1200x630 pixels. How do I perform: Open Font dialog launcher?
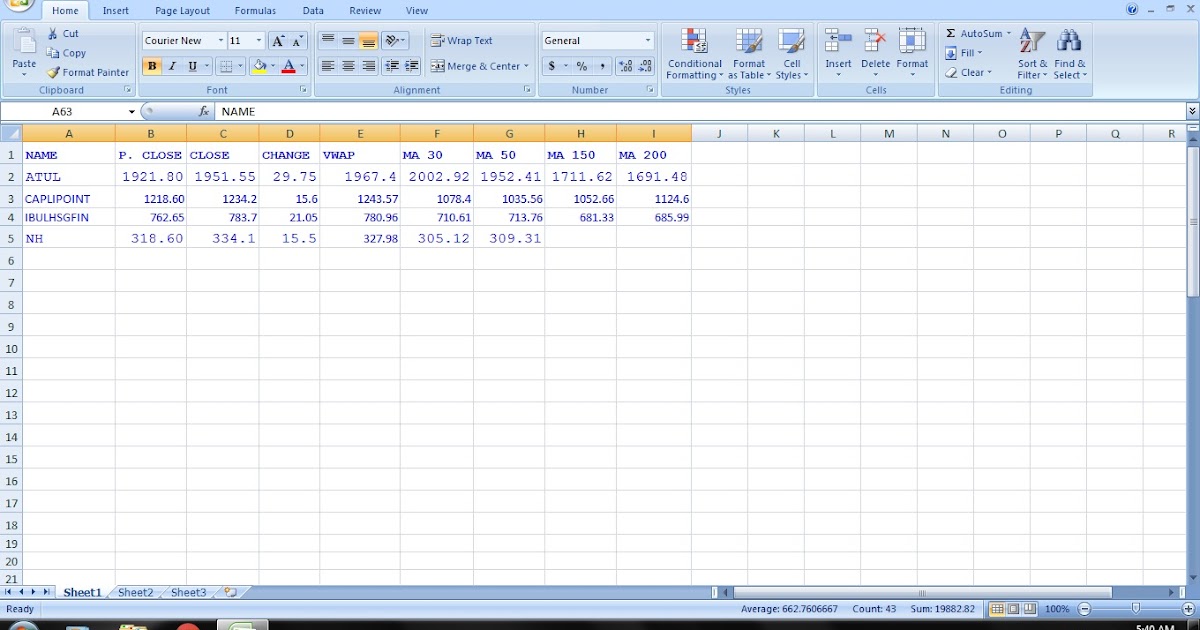click(x=304, y=90)
